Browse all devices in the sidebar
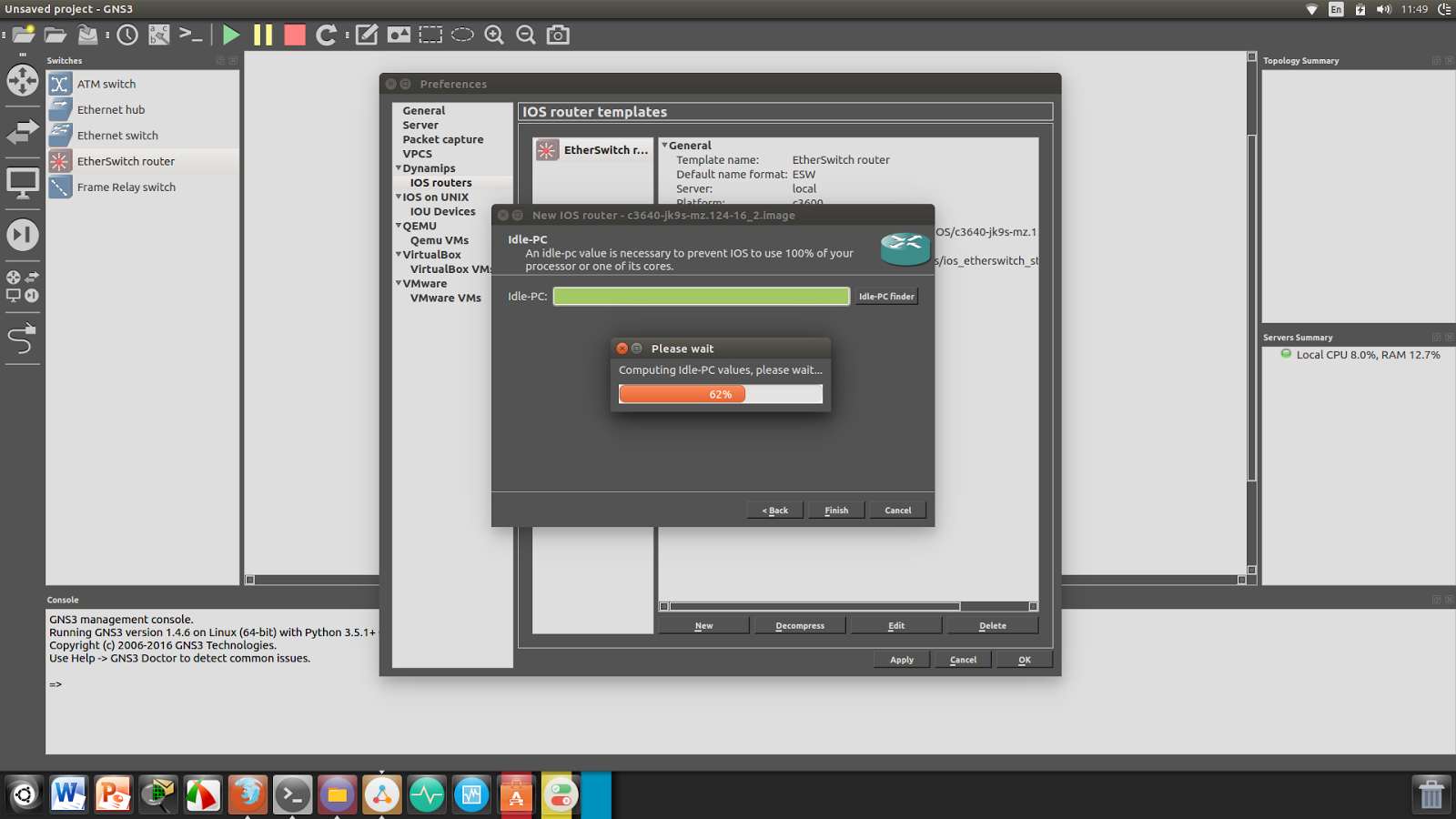The width and height of the screenshot is (1456, 819). coord(23,286)
